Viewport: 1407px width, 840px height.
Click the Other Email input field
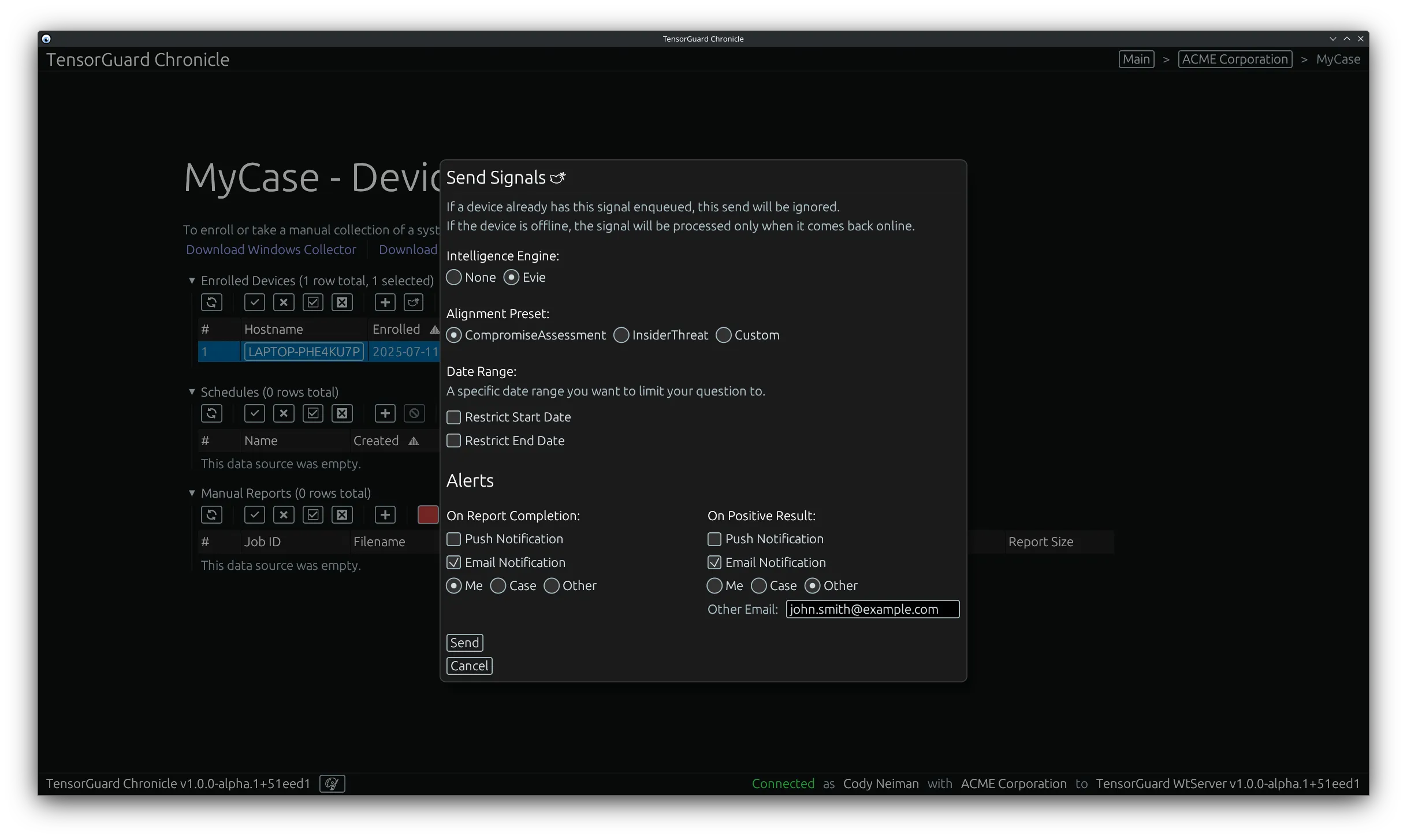(x=872, y=609)
